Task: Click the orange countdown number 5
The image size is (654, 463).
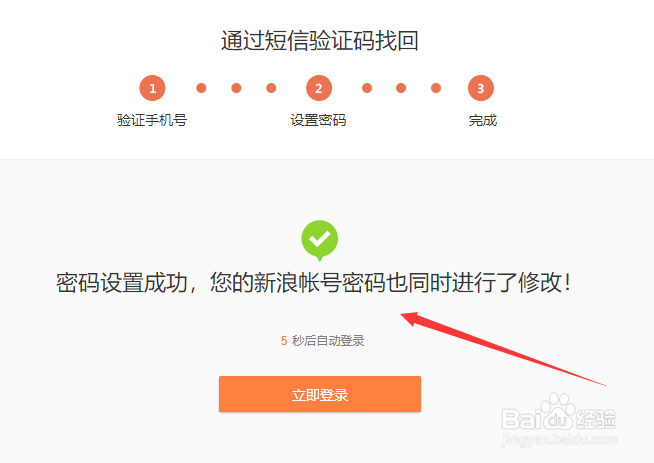Action: click(284, 341)
